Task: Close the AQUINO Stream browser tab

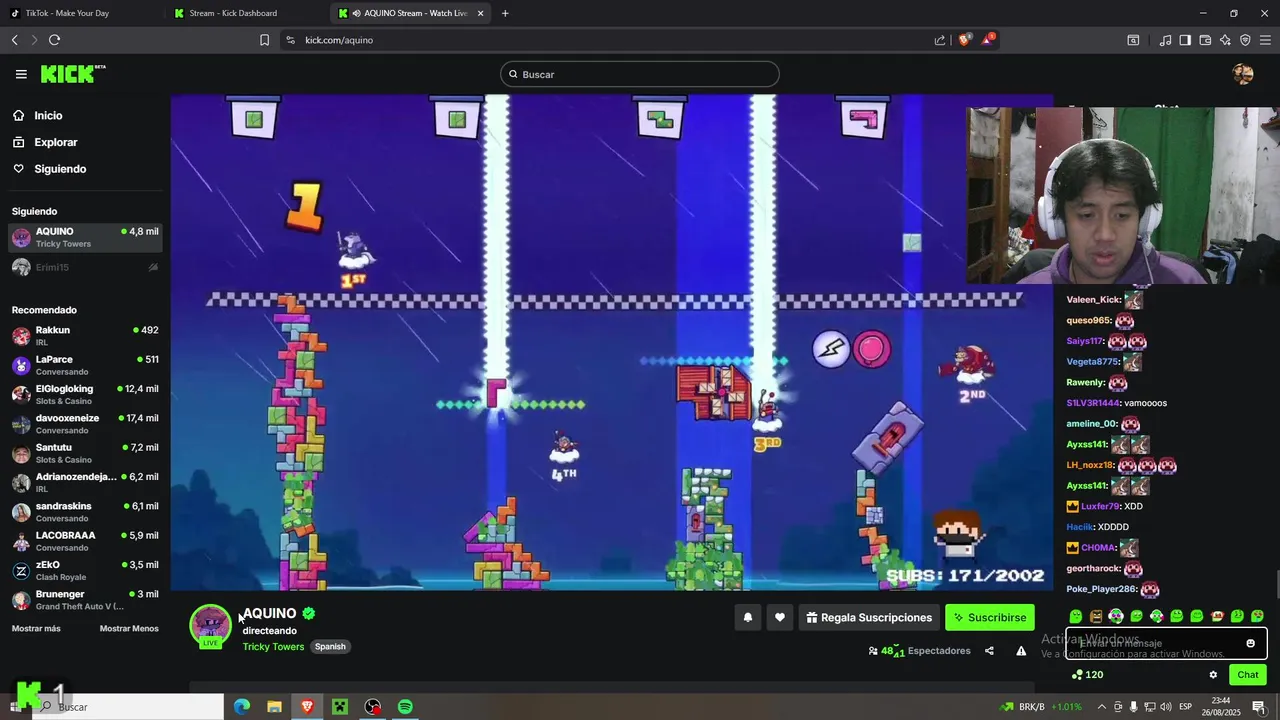Action: (481, 13)
